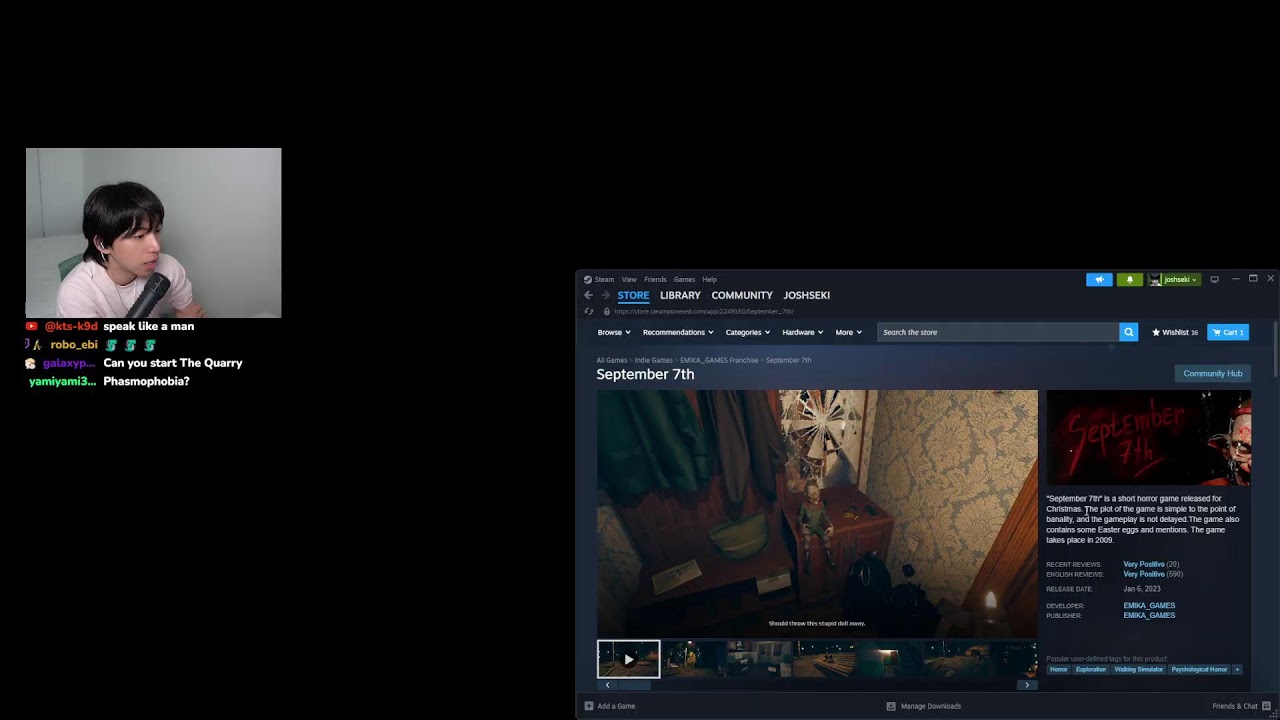The width and height of the screenshot is (1280, 720).
Task: Click the EMIKA_GAMES Franchise breadcrumb
Action: pos(719,360)
